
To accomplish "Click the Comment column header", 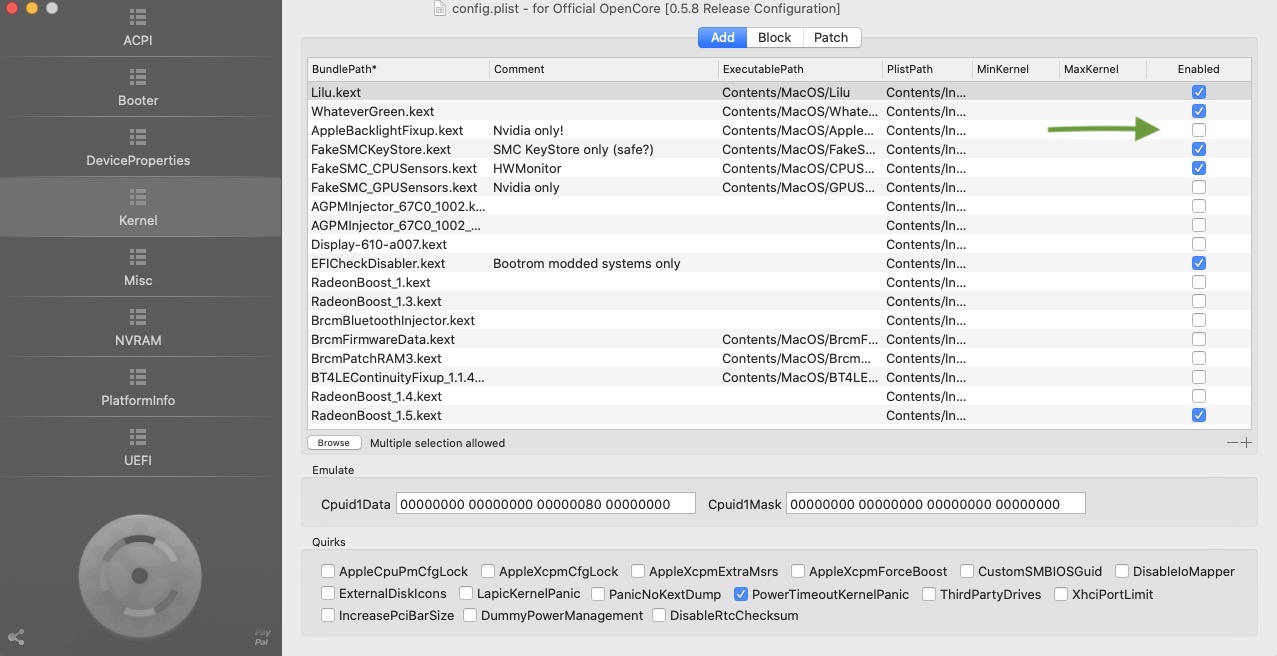I will tap(604, 69).
